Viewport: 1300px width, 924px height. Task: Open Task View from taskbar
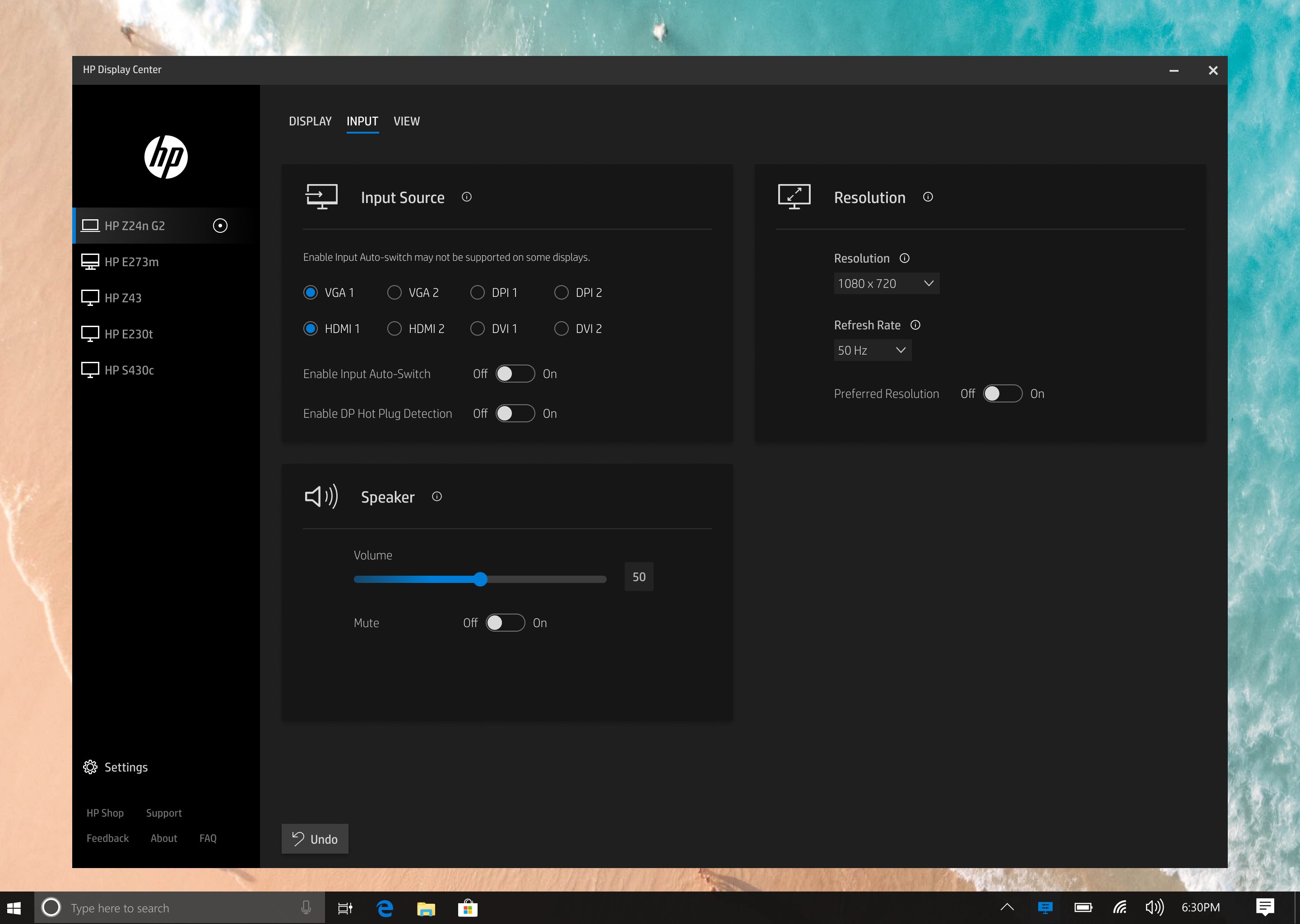click(345, 908)
